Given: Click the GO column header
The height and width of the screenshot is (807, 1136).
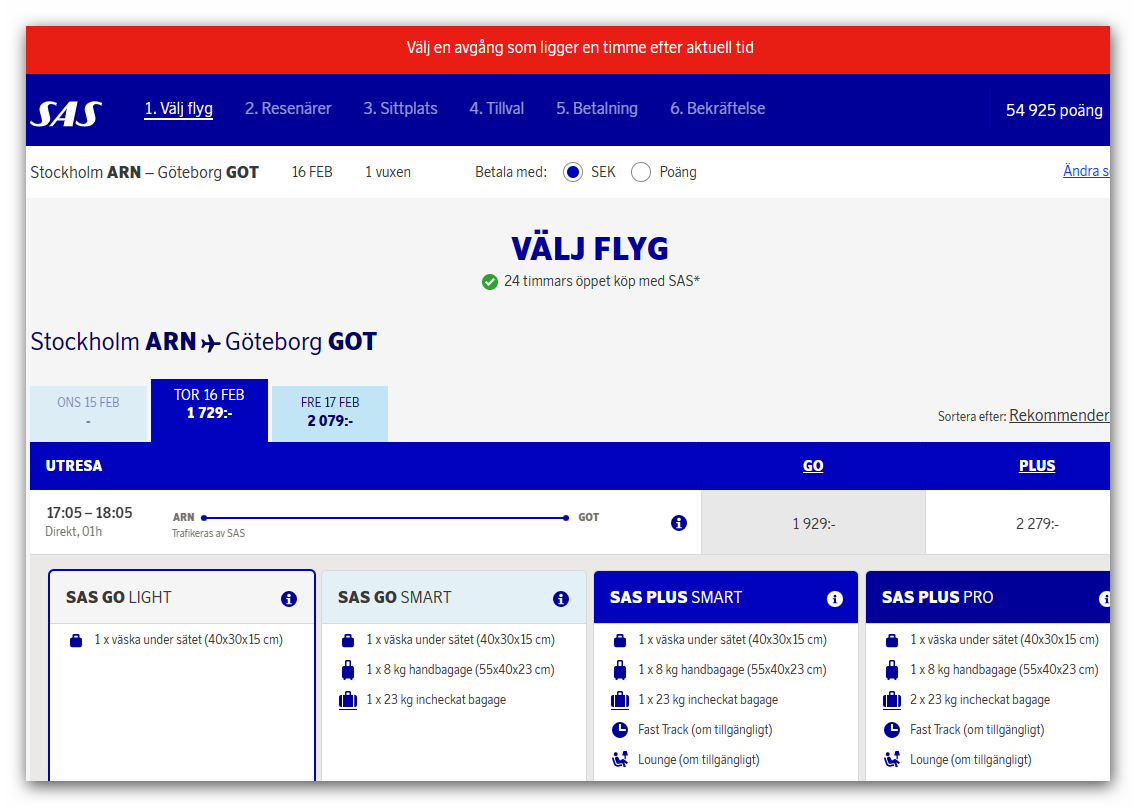Looking at the screenshot, I should 813,466.
